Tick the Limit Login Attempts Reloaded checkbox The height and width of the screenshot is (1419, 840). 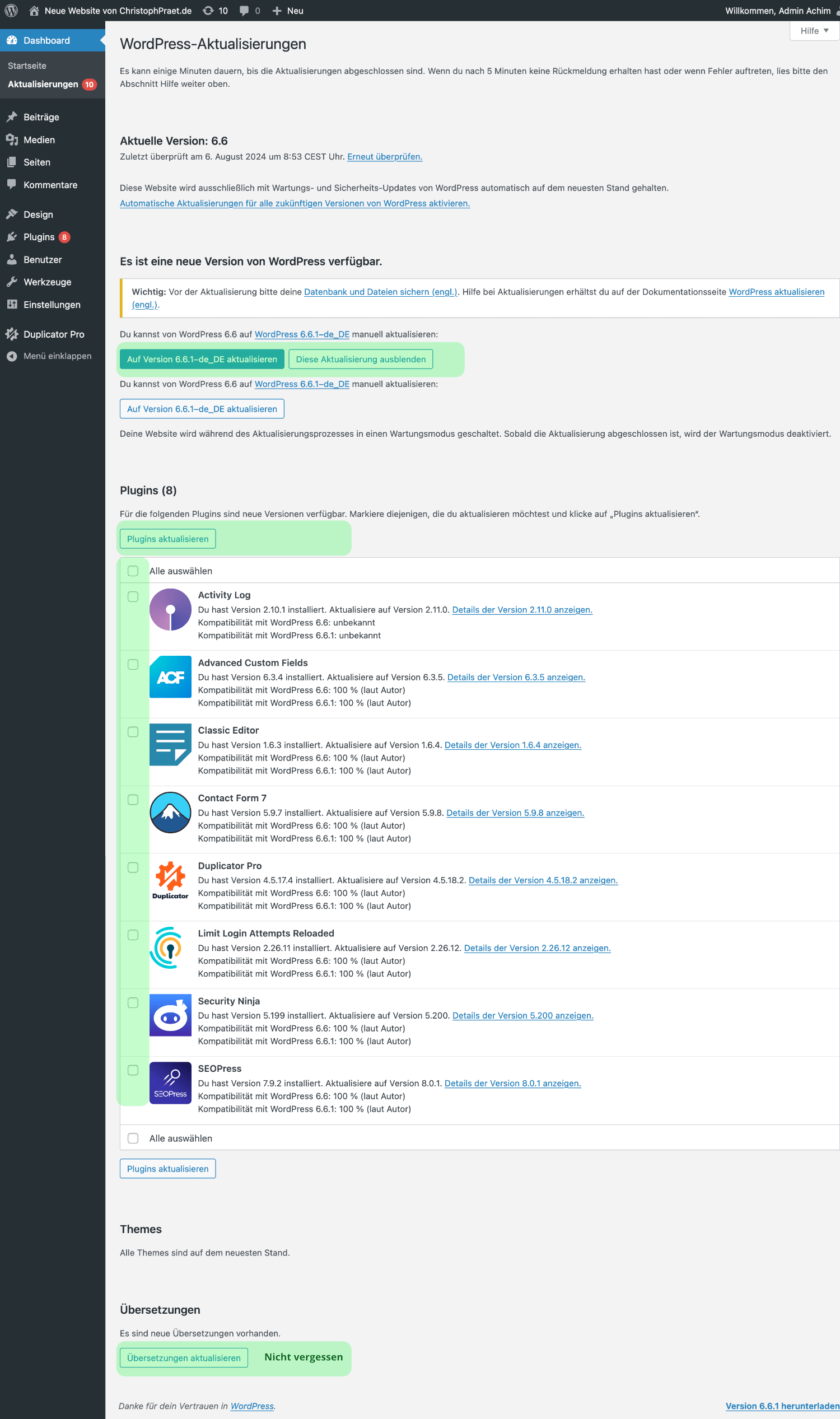click(133, 935)
